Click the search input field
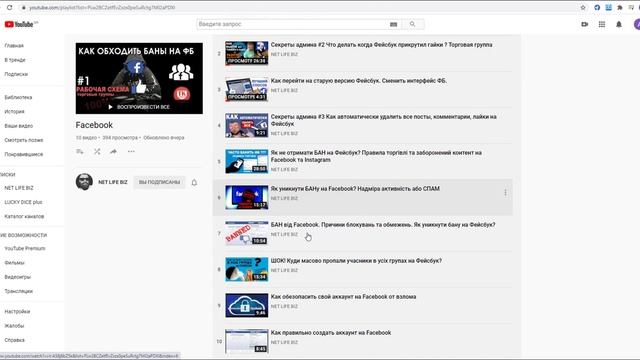The width and height of the screenshot is (640, 360). point(292,24)
